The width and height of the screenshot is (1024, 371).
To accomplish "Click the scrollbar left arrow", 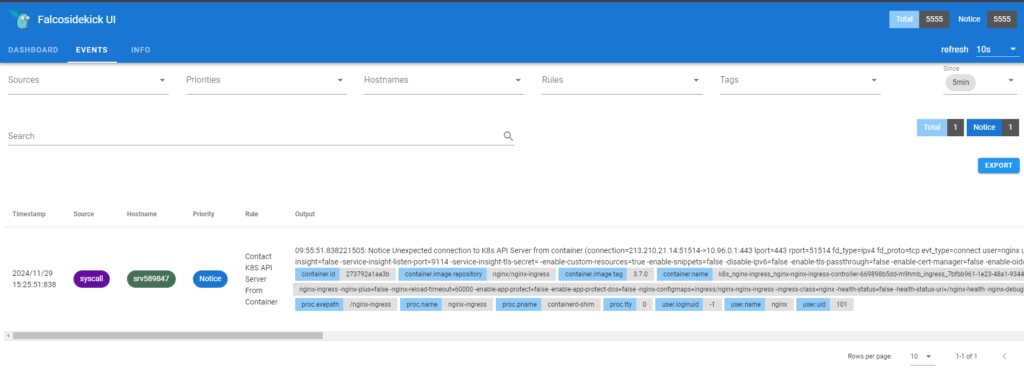I will (7, 335).
